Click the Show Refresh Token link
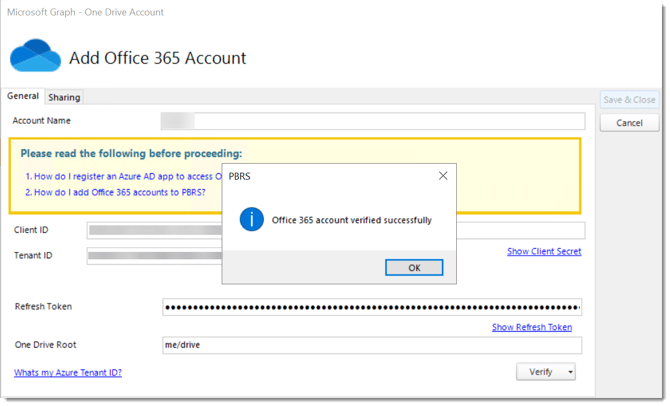The height and width of the screenshot is (406, 670). (x=532, y=327)
